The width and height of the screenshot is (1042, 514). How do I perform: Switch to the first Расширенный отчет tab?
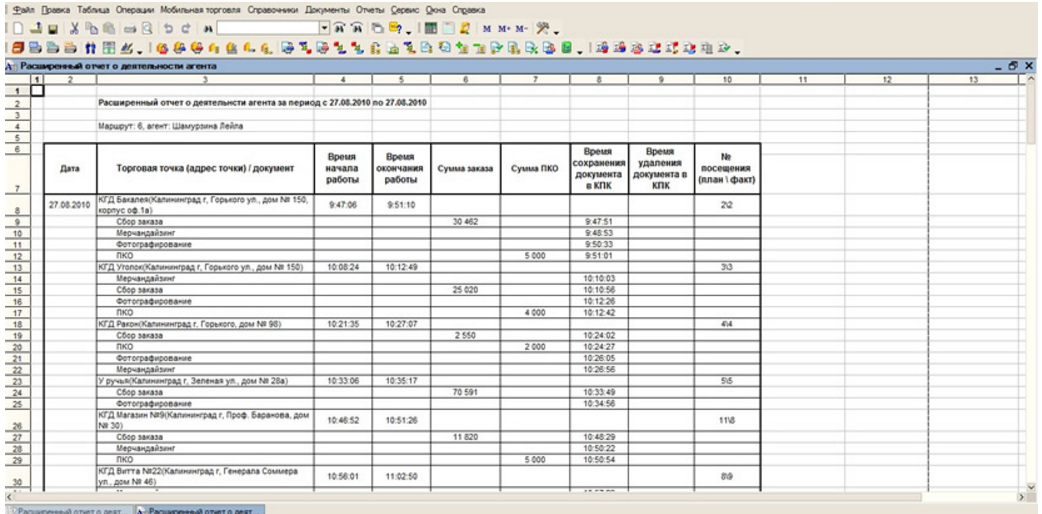[66, 508]
